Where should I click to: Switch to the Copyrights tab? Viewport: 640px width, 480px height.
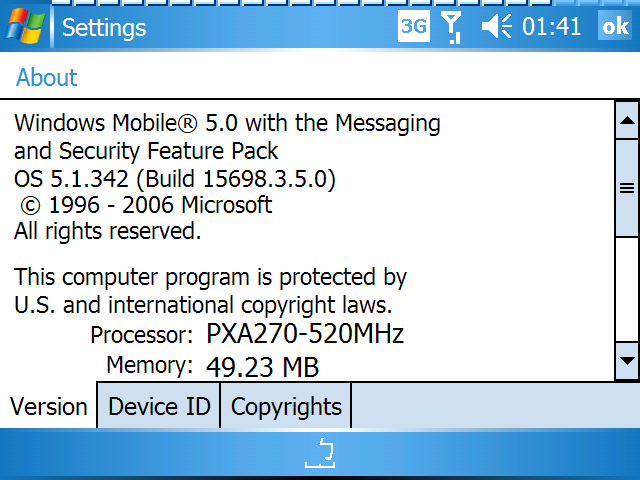click(286, 406)
